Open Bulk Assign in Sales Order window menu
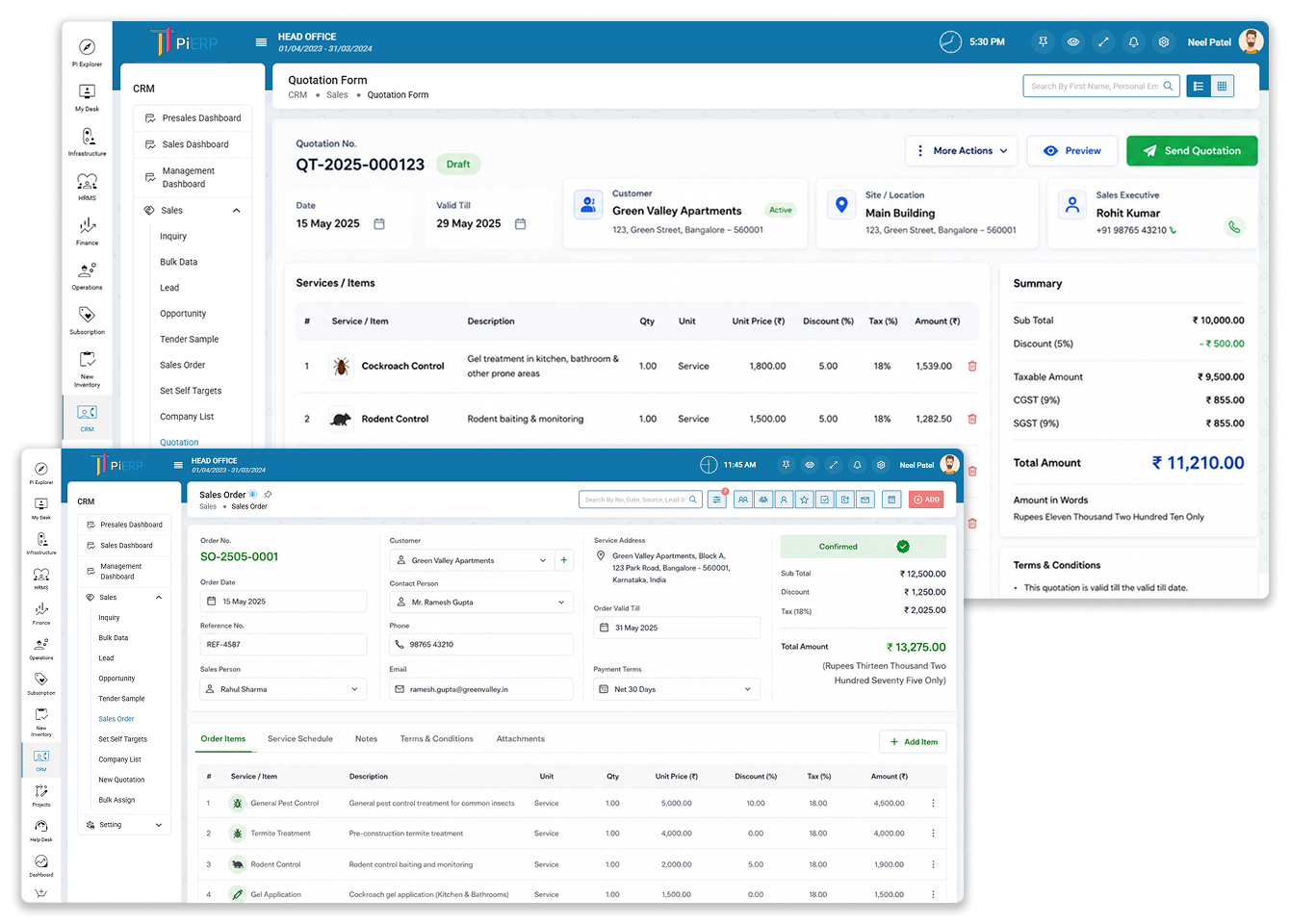The image size is (1290, 924). (116, 800)
